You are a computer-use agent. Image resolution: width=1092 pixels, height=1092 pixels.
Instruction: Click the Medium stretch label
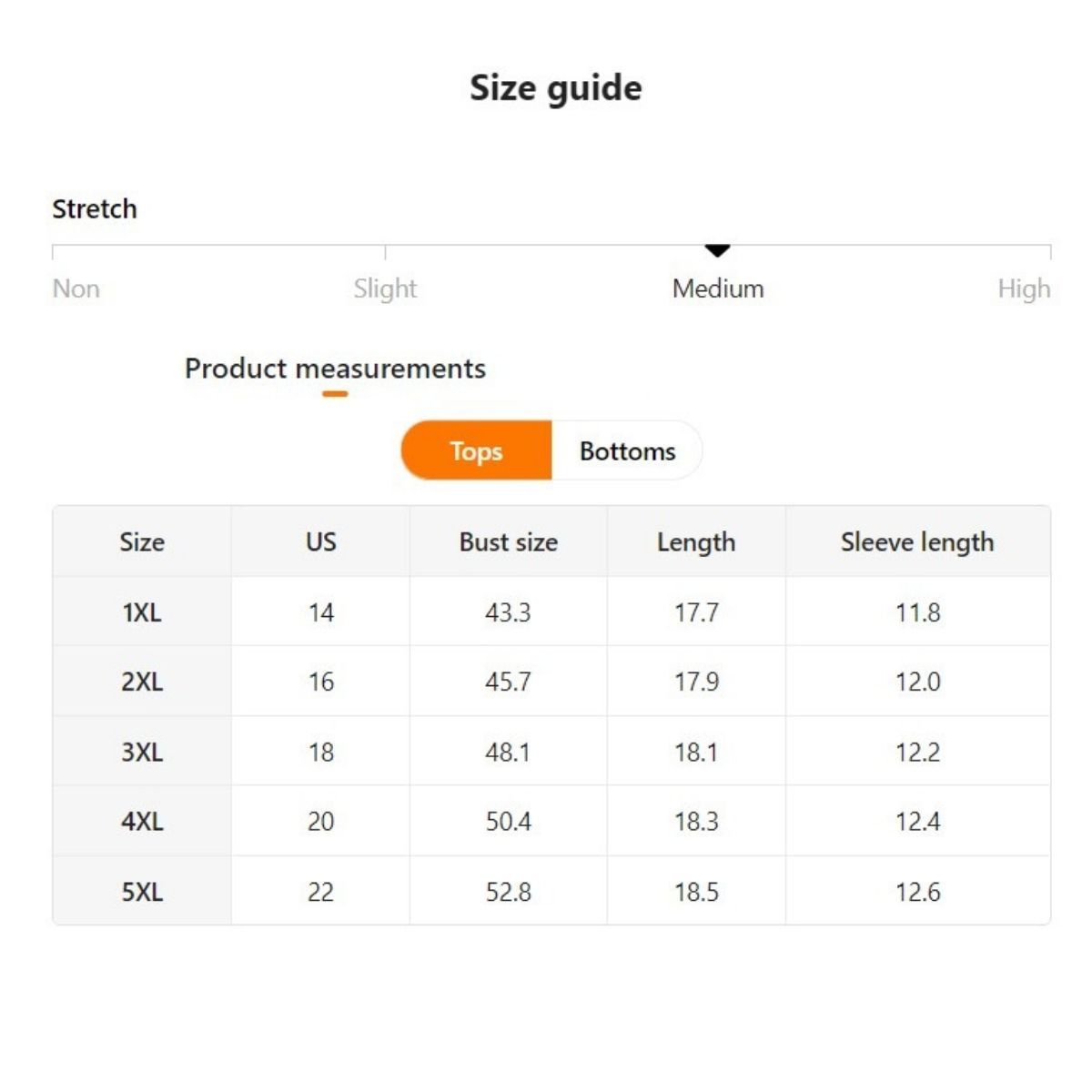(718, 288)
